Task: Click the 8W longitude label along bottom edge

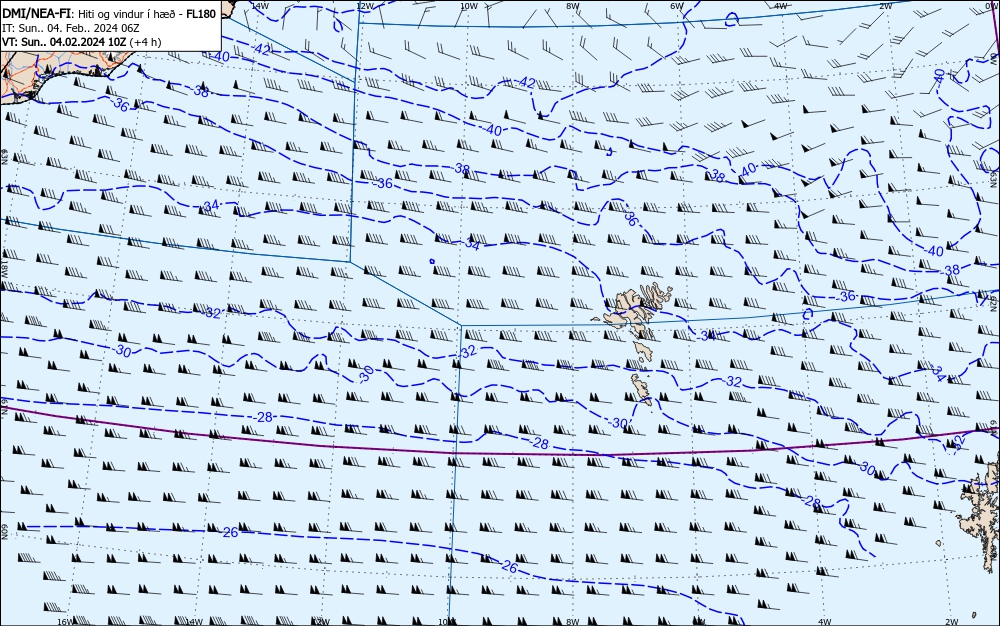Action: point(573,622)
